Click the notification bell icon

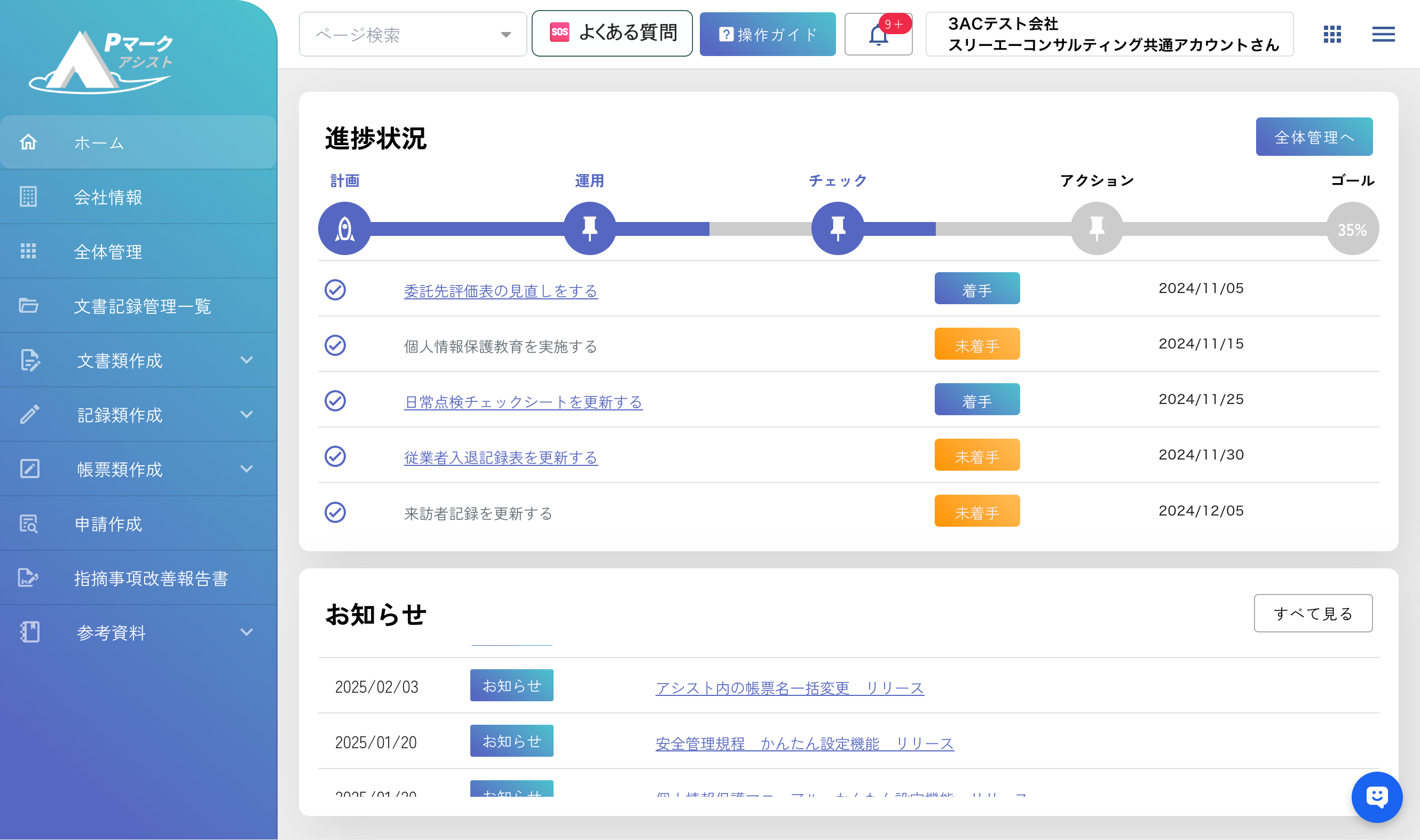(x=878, y=35)
